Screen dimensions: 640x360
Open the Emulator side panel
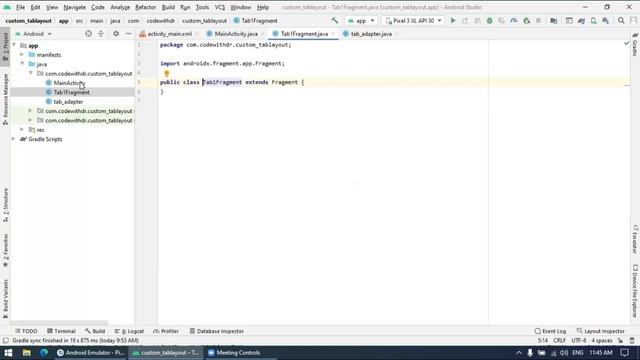pos(635,240)
